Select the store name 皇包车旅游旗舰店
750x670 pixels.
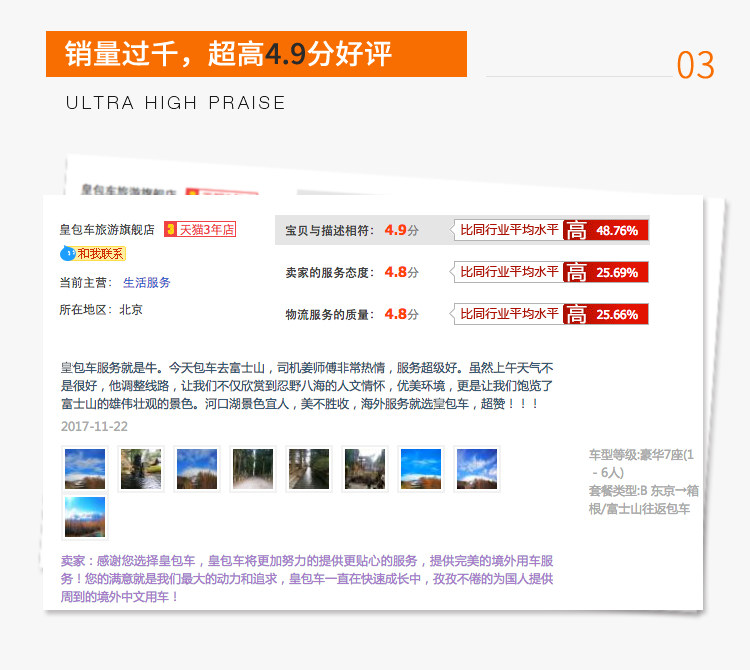pyautogui.click(x=107, y=230)
